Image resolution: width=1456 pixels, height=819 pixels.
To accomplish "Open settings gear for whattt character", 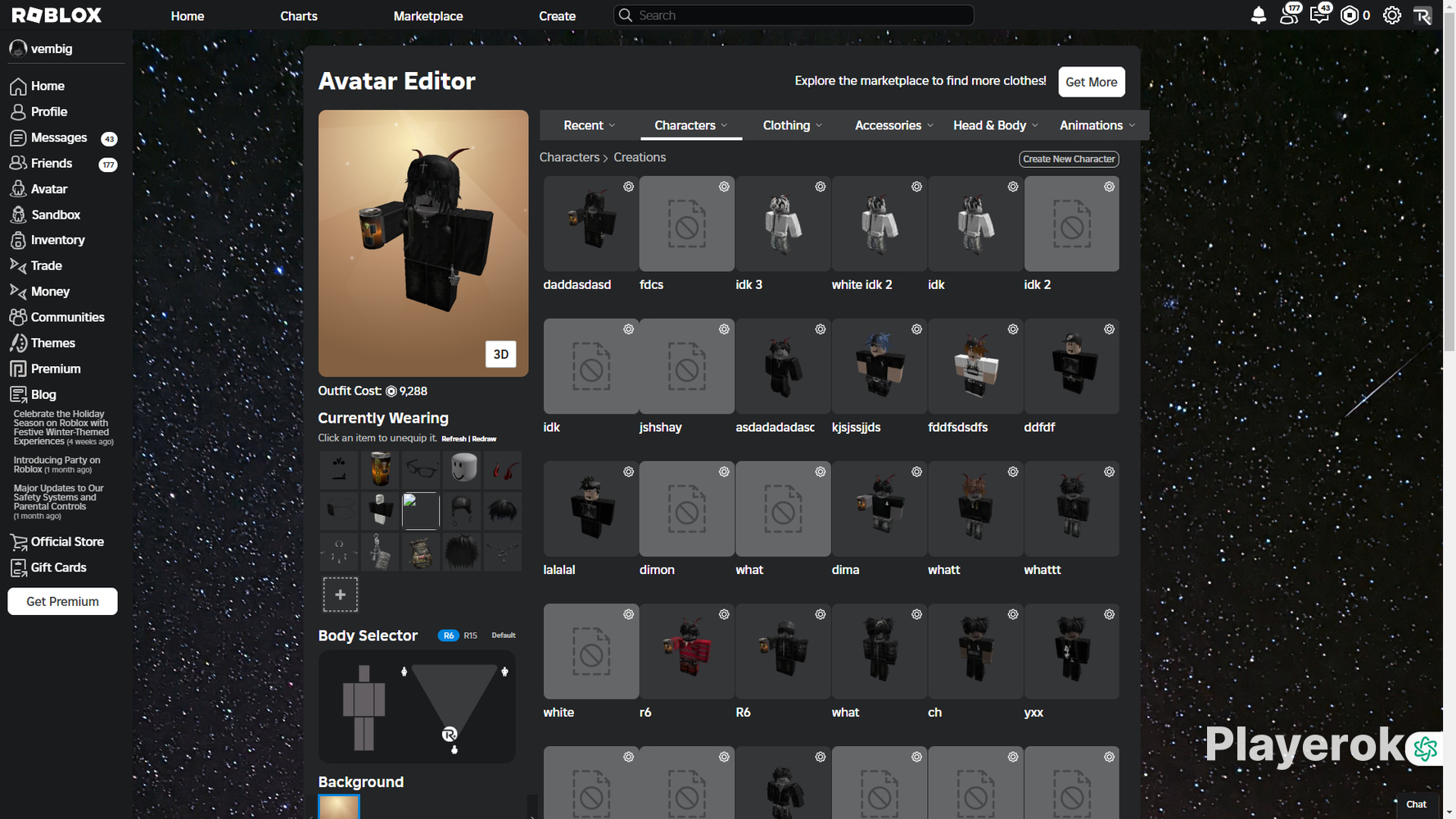I will tap(1109, 472).
